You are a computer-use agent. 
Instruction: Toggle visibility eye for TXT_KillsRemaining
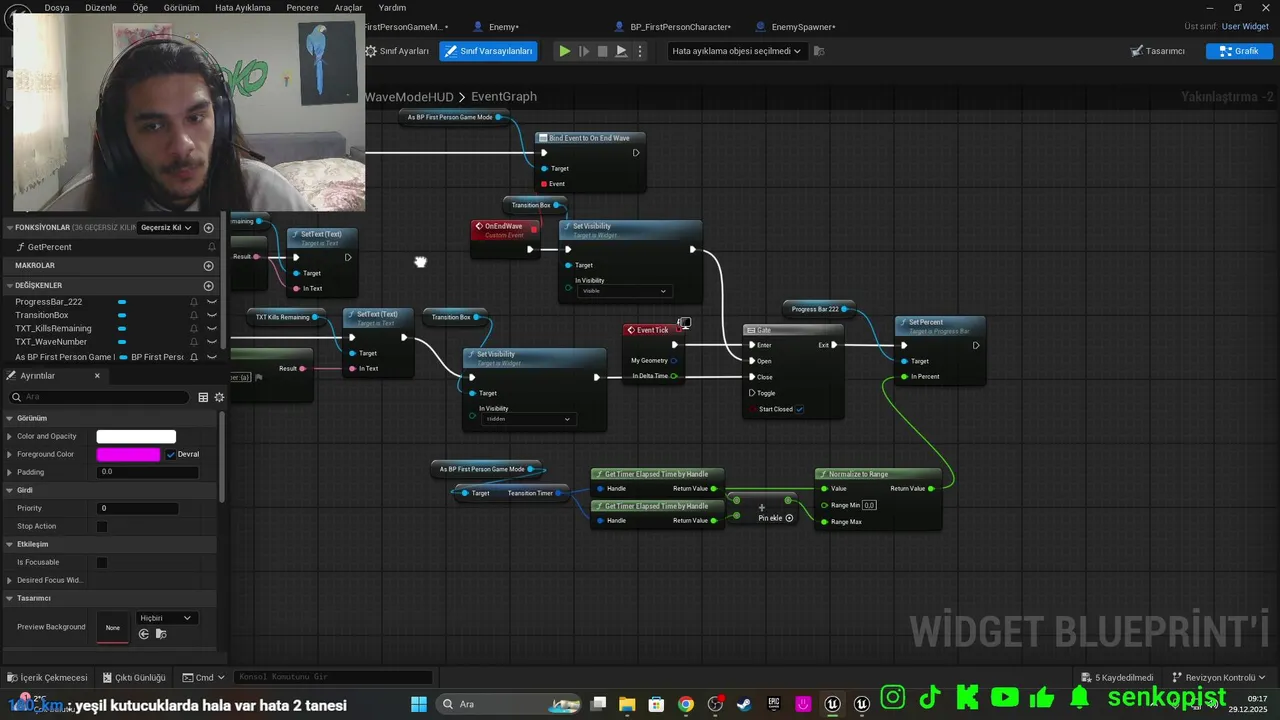pos(212,329)
